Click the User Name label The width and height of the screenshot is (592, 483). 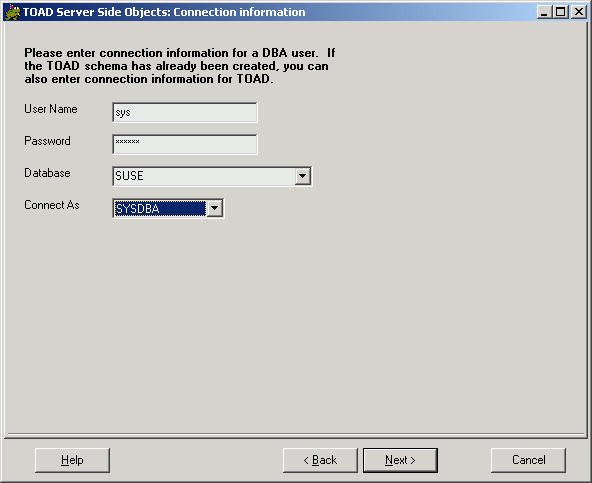tap(51, 109)
